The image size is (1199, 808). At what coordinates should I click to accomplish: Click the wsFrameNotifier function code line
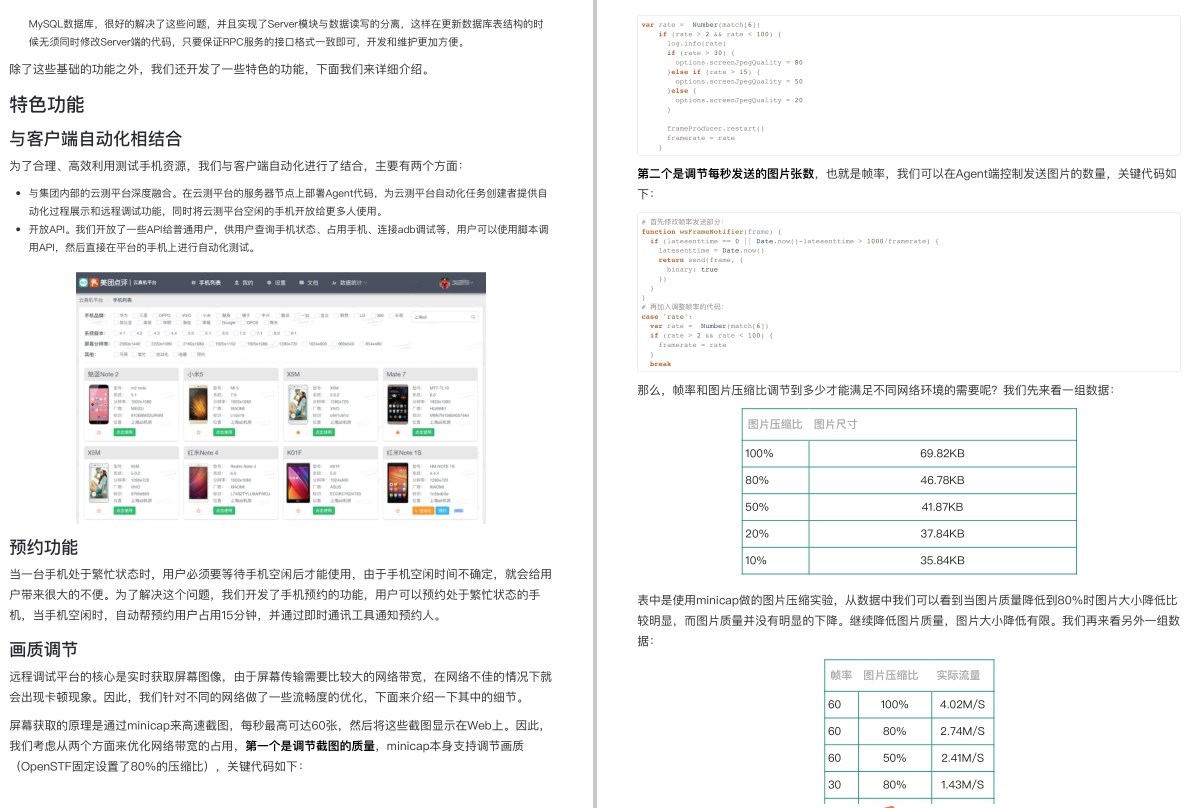[712, 232]
